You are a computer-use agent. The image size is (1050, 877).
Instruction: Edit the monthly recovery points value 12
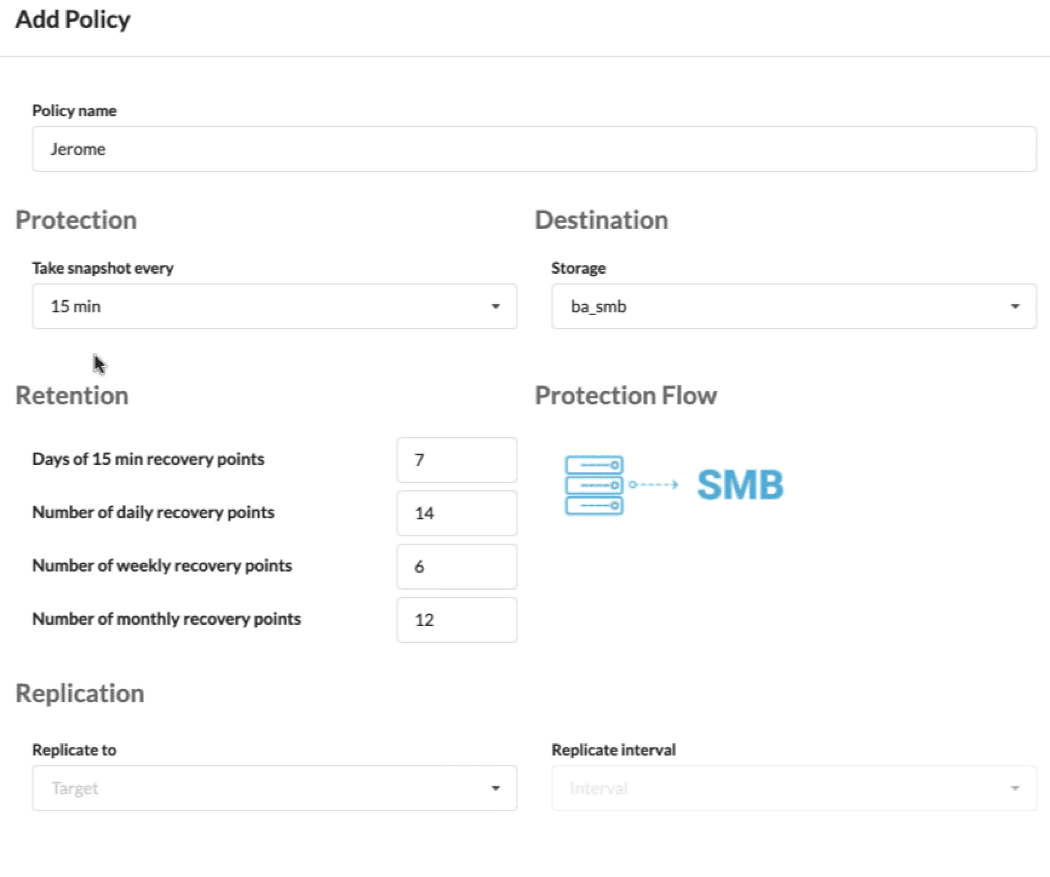click(457, 619)
